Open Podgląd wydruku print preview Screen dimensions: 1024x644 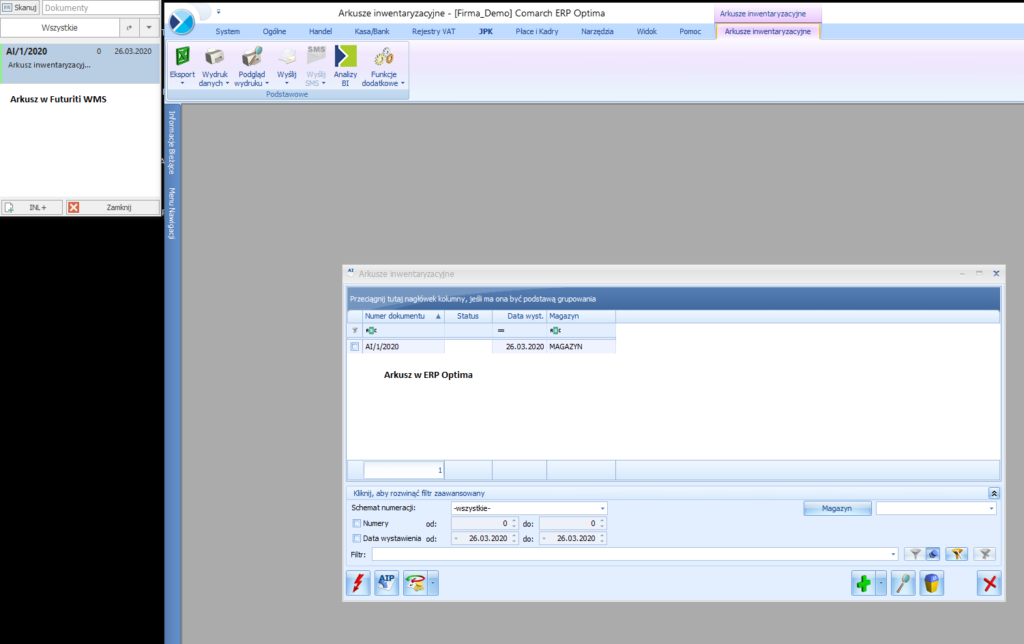(251, 65)
